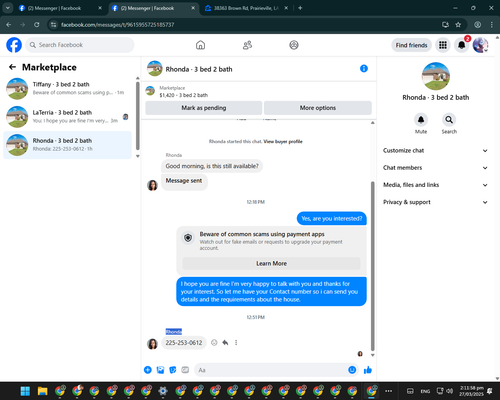The width and height of the screenshot is (500, 400).
Task: Go back using the Marketplace back arrow
Action: tap(12, 67)
